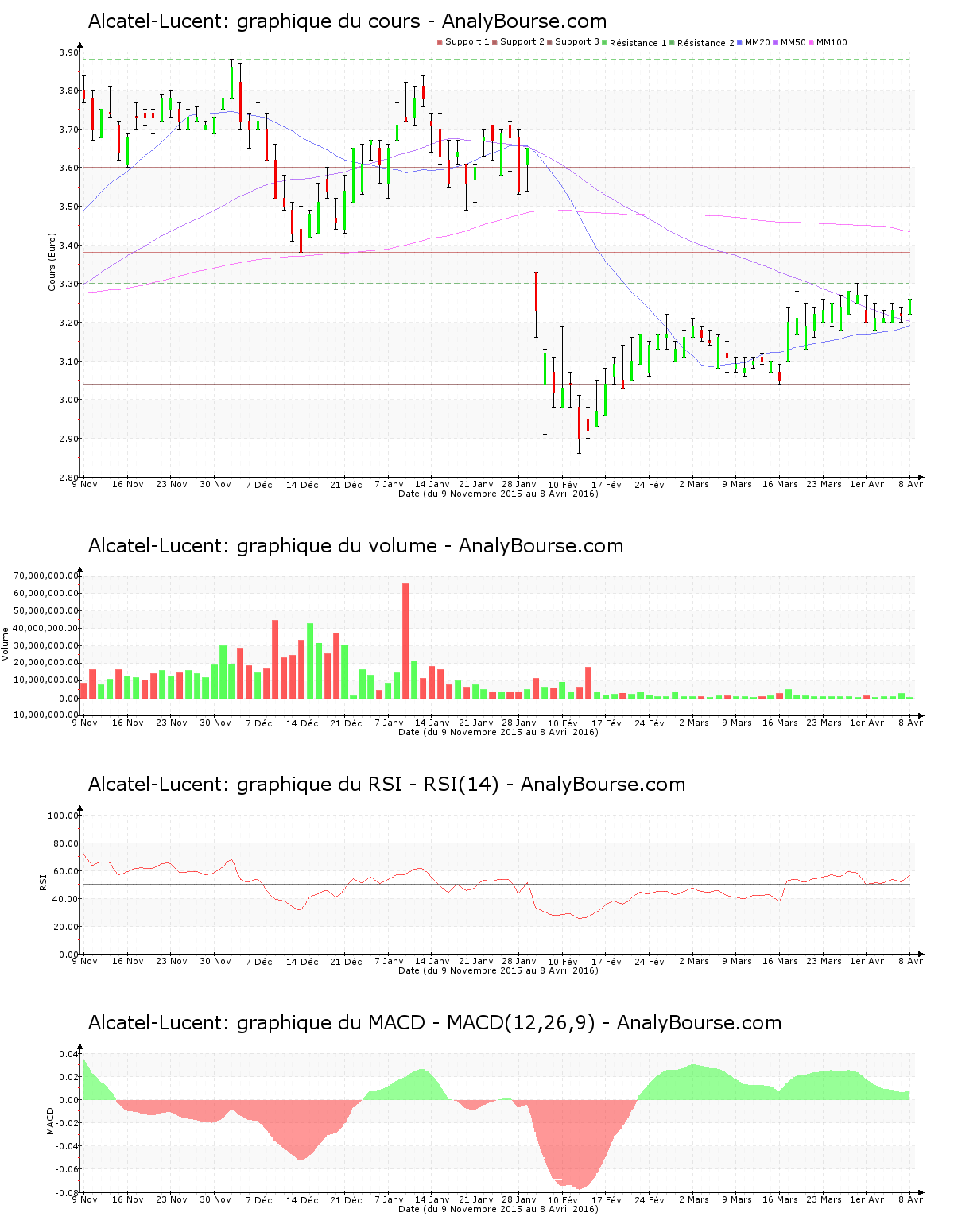
Task: Click '16 Mars' date under RSI chart
Action: point(780,961)
